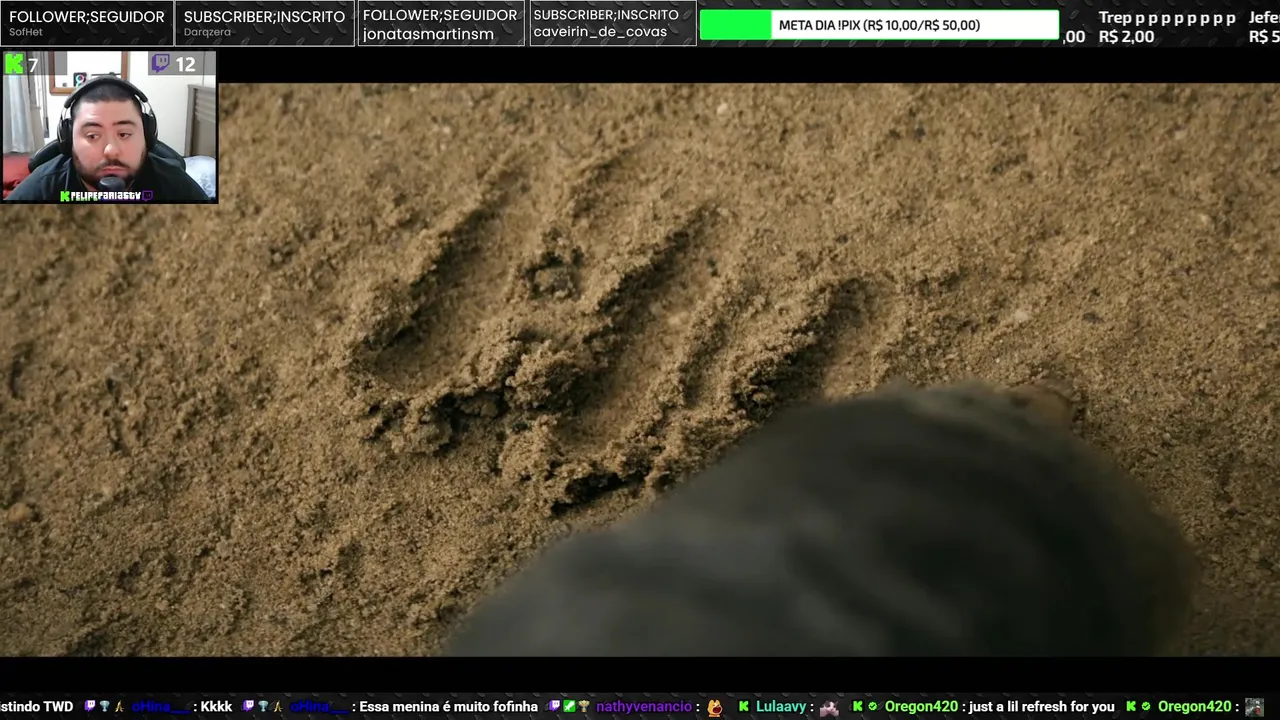Click the main video showing the sand handprint
The height and width of the screenshot is (720, 1280).
640,370
